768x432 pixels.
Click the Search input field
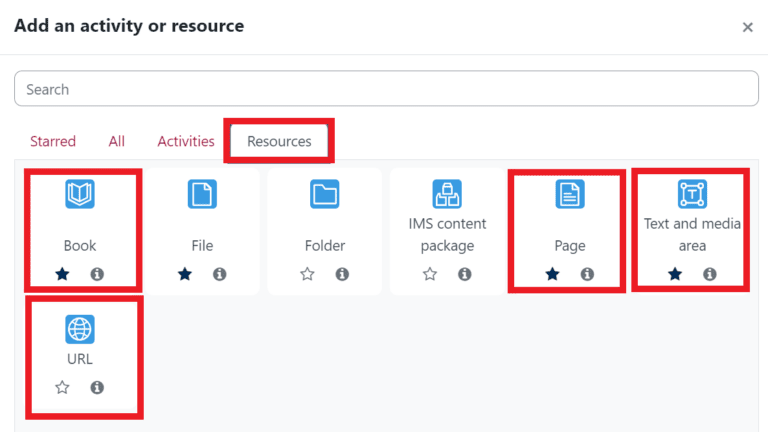click(x=386, y=89)
